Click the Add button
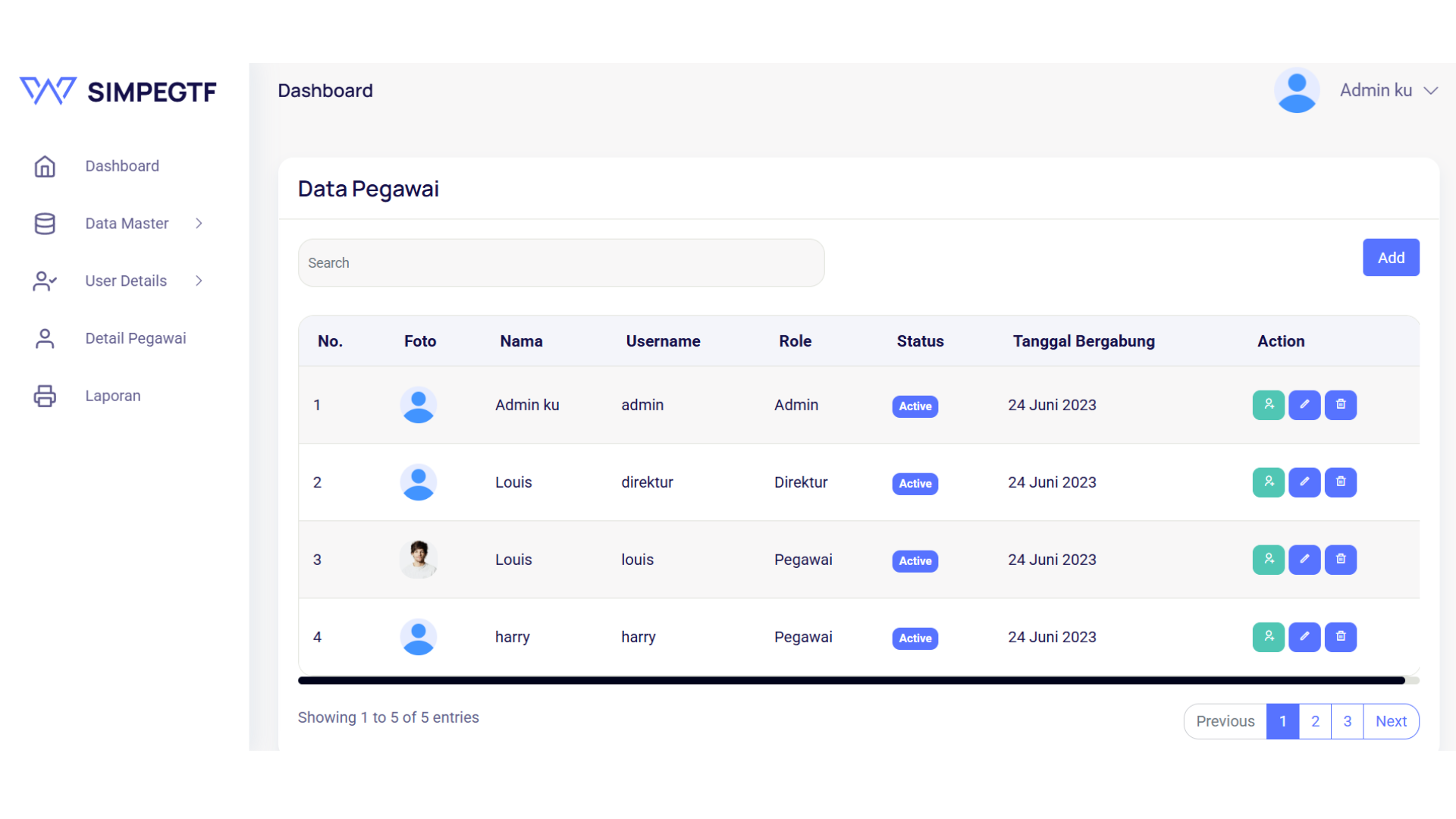The image size is (1456, 819). coord(1391,258)
